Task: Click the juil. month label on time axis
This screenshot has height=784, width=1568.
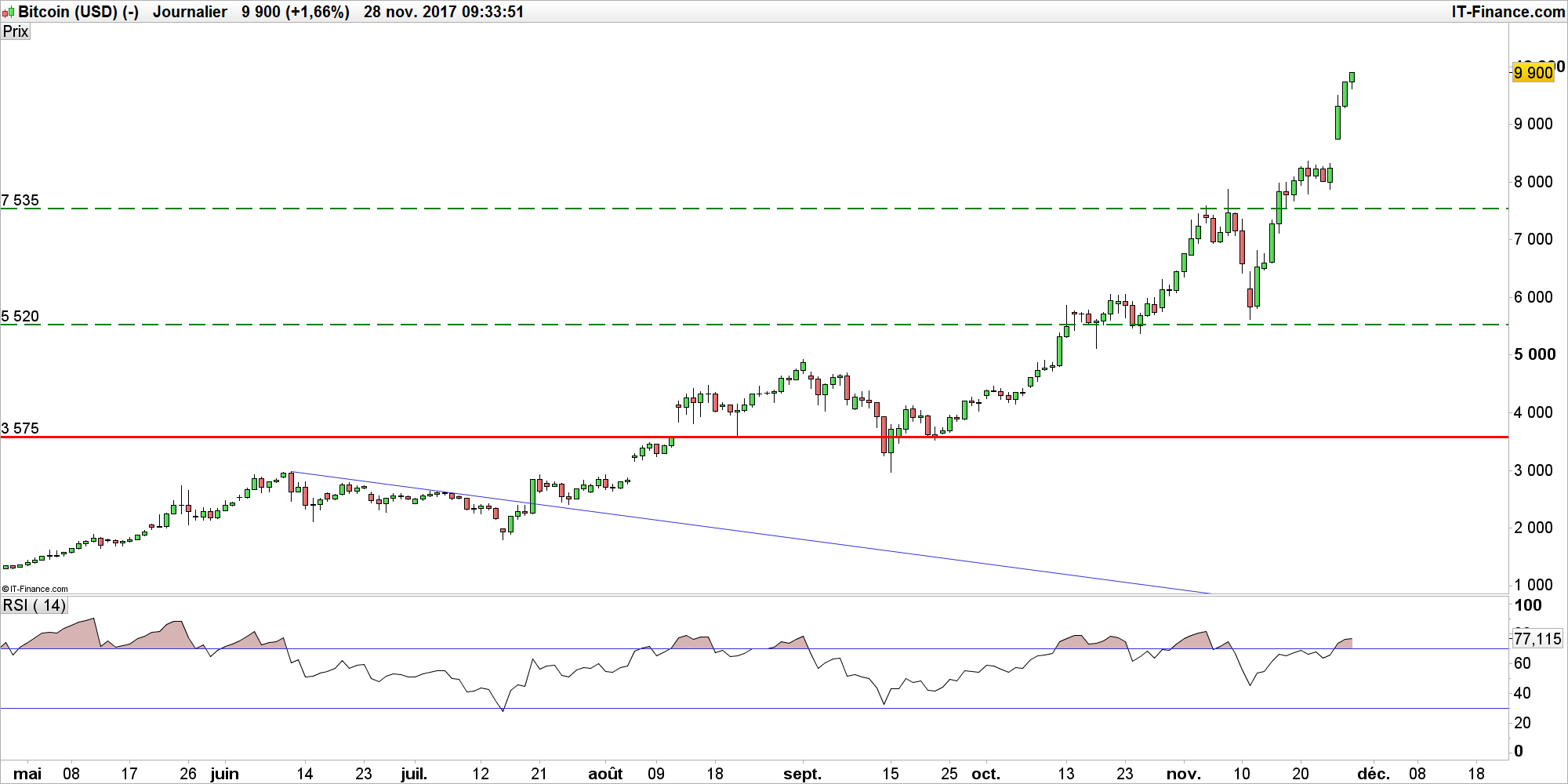Action: coord(414,774)
